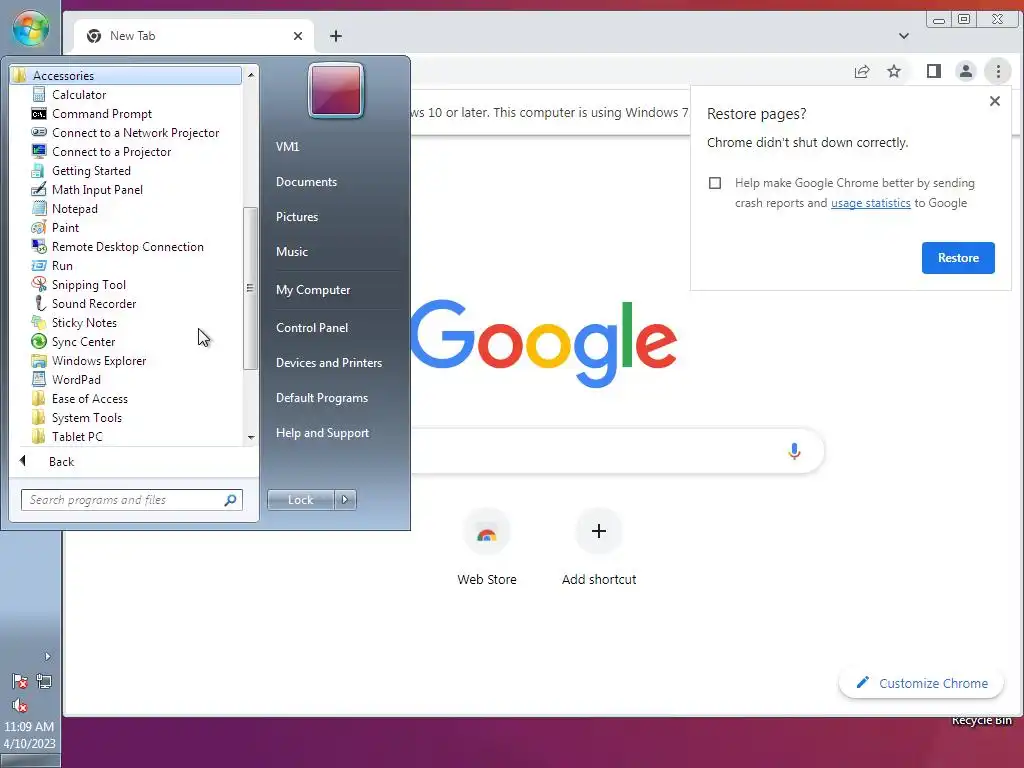Open Help and Support
Image resolution: width=1024 pixels, height=768 pixels.
pos(322,433)
